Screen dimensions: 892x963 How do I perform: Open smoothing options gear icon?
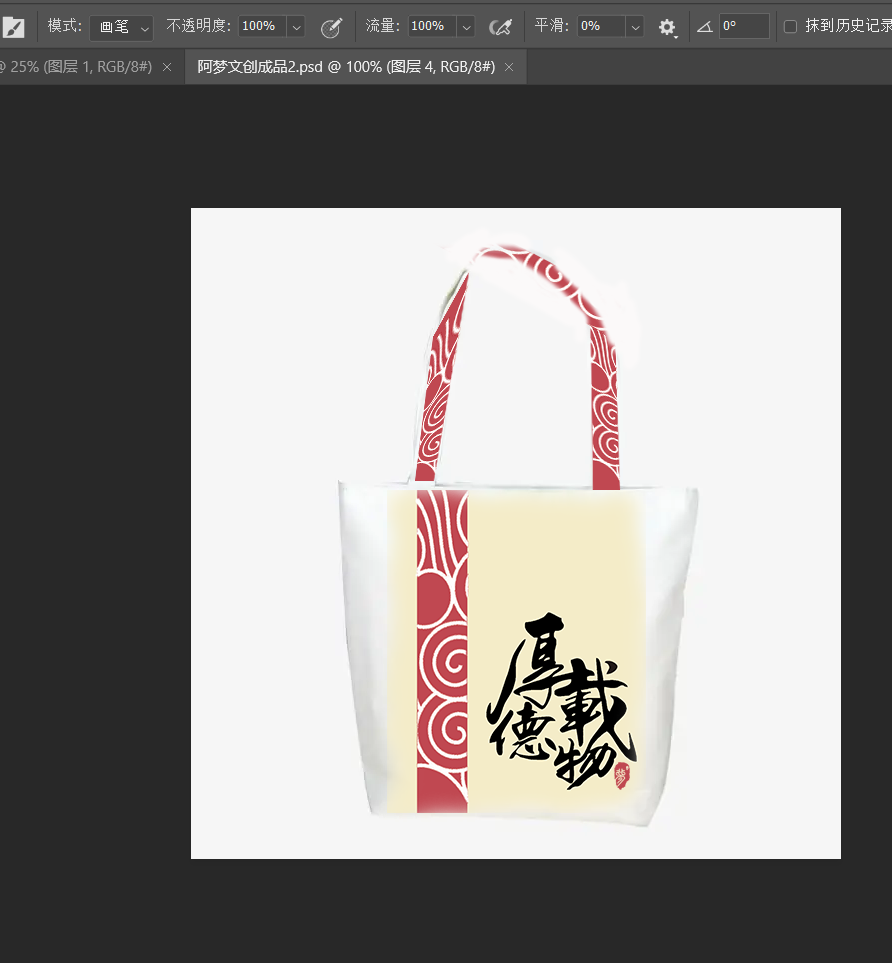pos(667,27)
